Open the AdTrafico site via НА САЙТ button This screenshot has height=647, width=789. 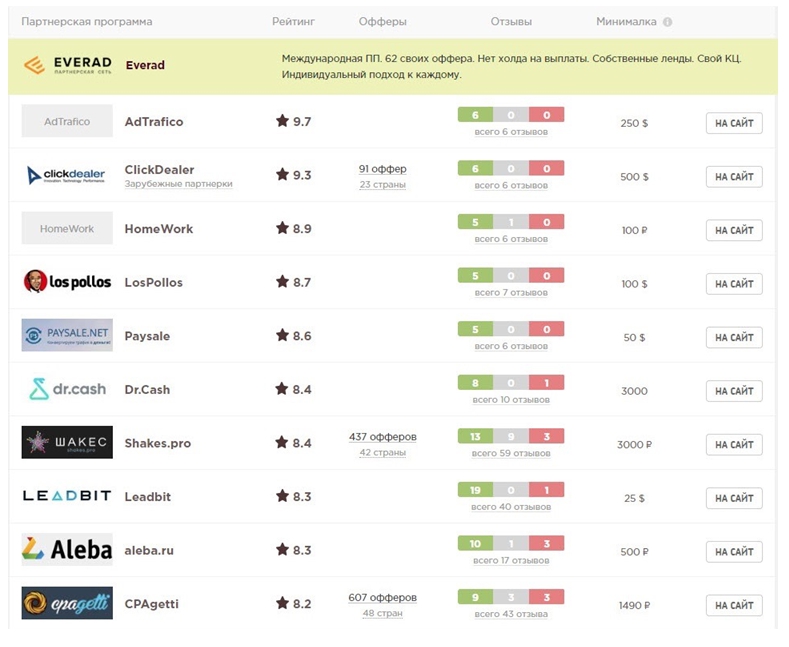click(x=734, y=123)
